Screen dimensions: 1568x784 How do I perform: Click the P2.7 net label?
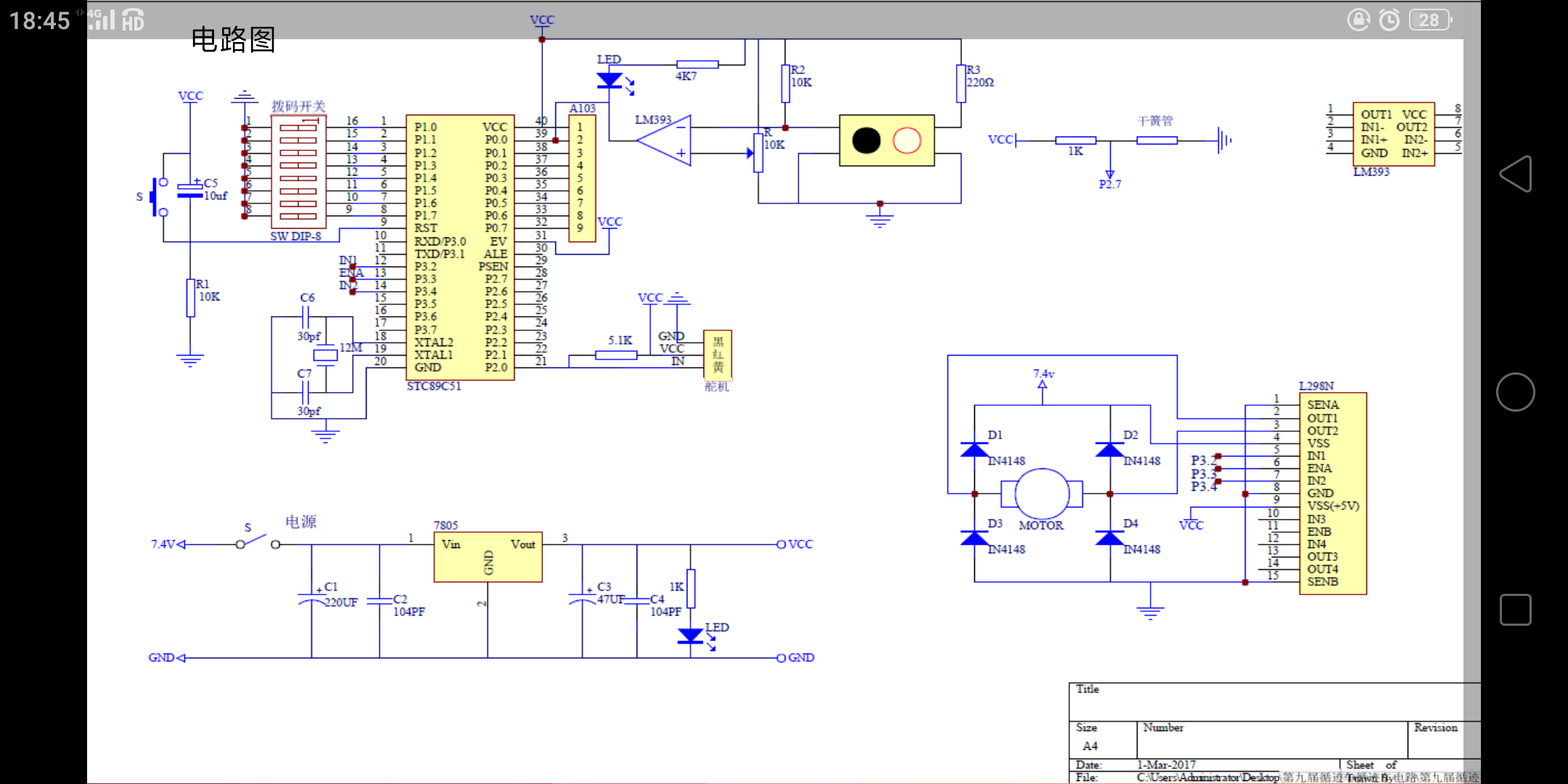[x=1110, y=184]
